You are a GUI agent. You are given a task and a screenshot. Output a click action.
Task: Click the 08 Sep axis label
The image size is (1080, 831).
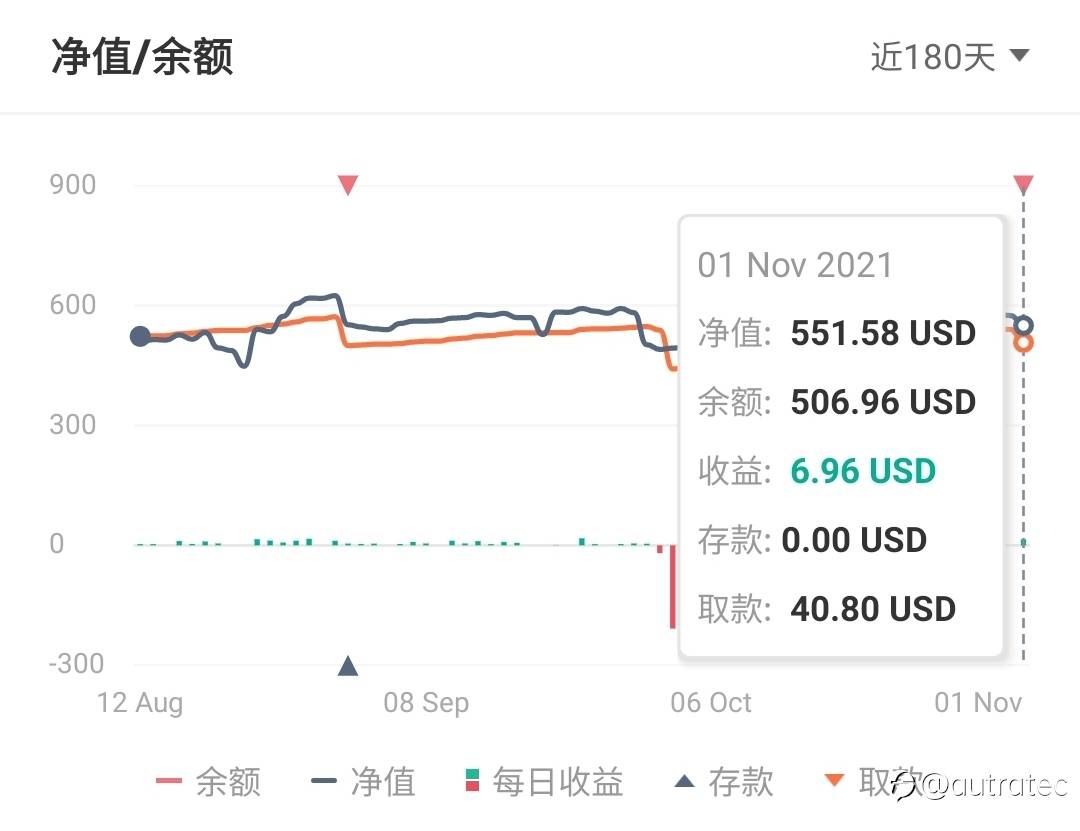point(426,703)
